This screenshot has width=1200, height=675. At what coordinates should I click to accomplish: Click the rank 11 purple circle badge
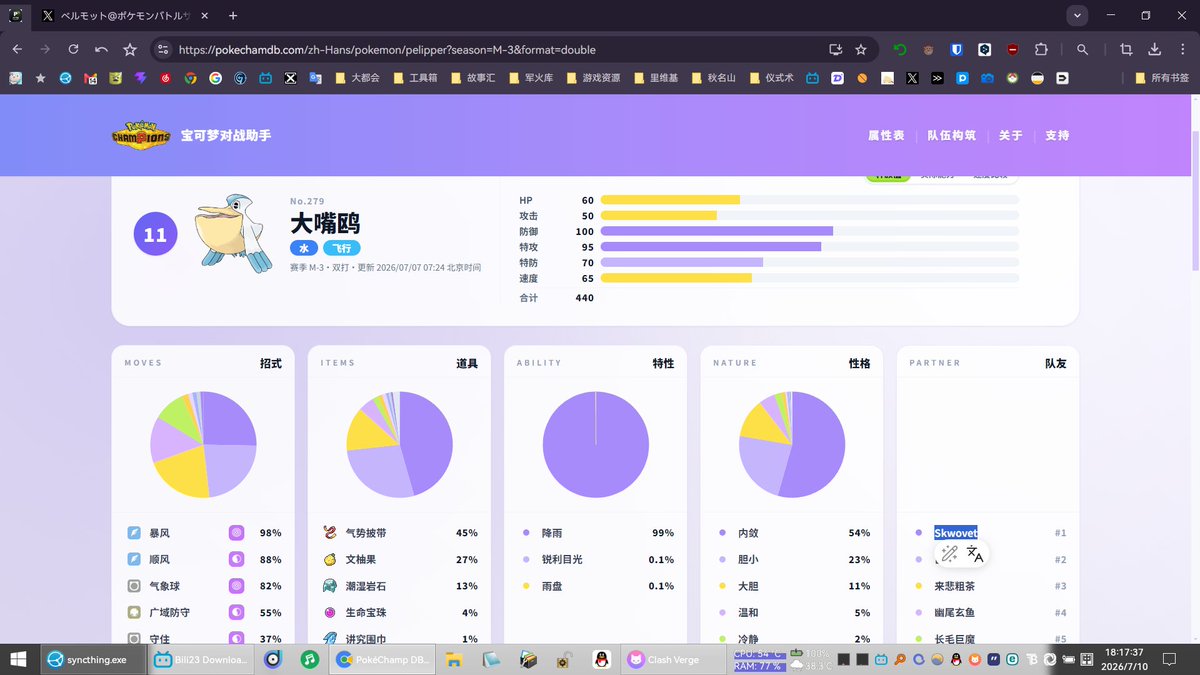[x=155, y=236]
